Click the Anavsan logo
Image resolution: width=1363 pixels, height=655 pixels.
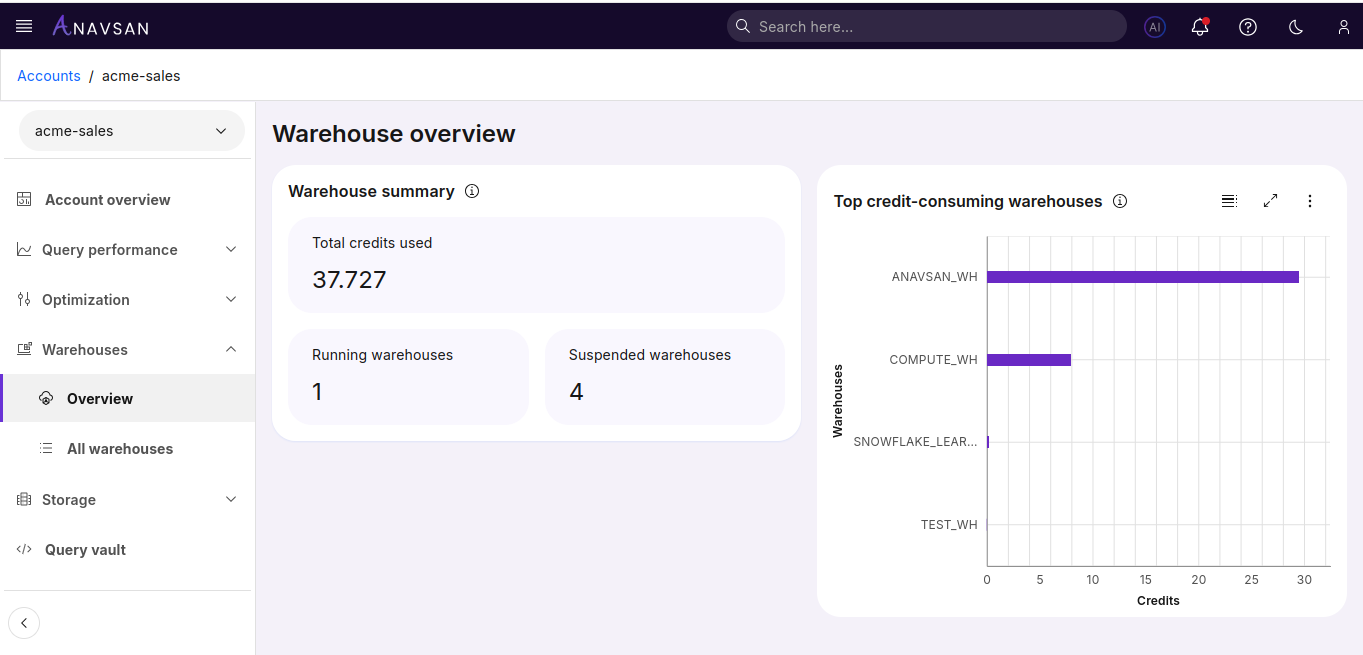(100, 27)
